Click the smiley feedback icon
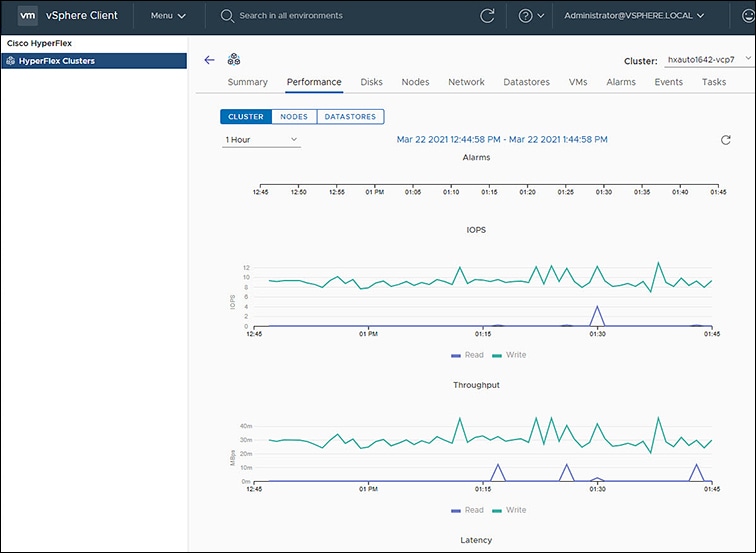The image size is (756, 553). coord(749,16)
